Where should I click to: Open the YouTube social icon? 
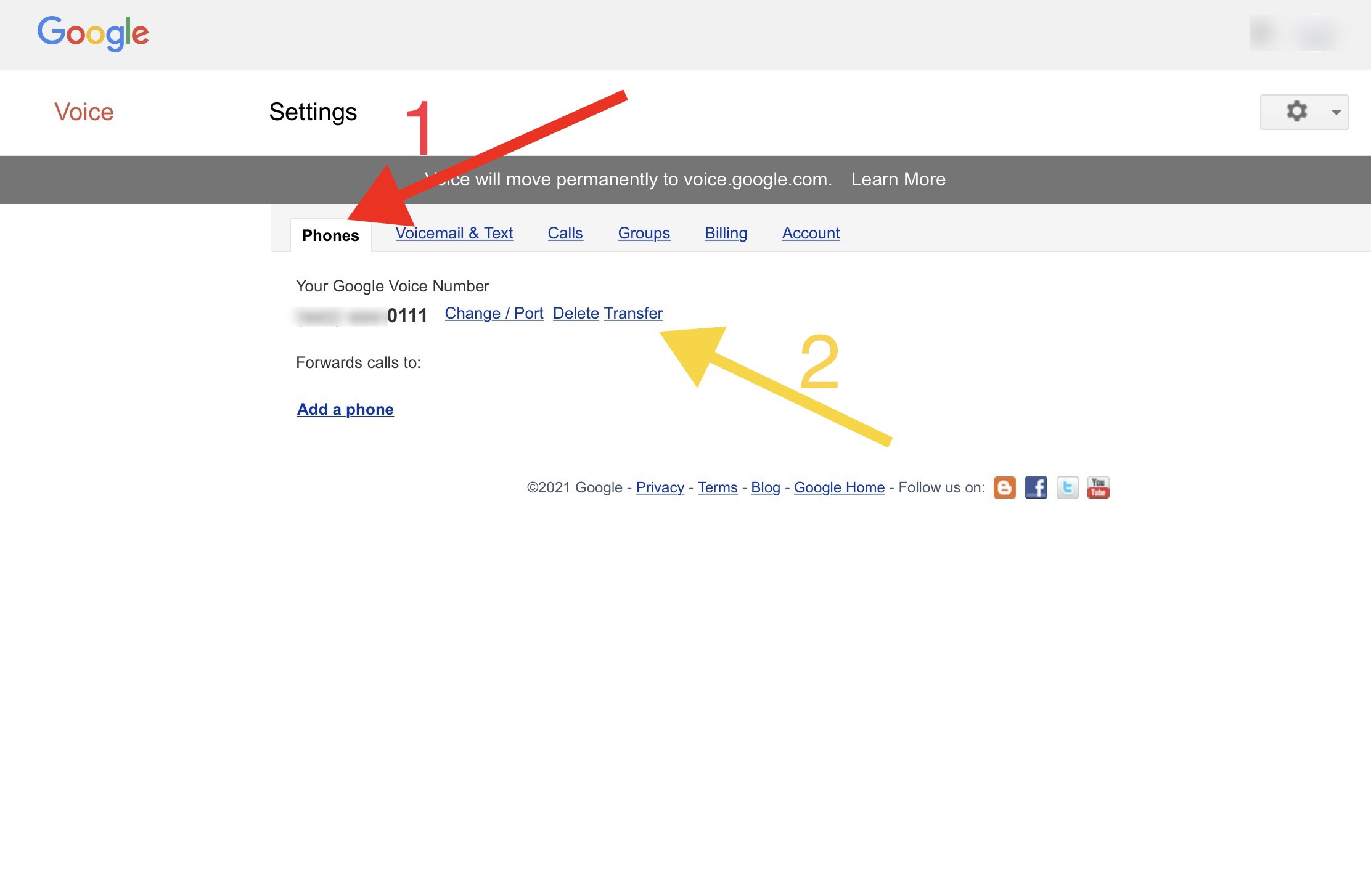point(1098,487)
